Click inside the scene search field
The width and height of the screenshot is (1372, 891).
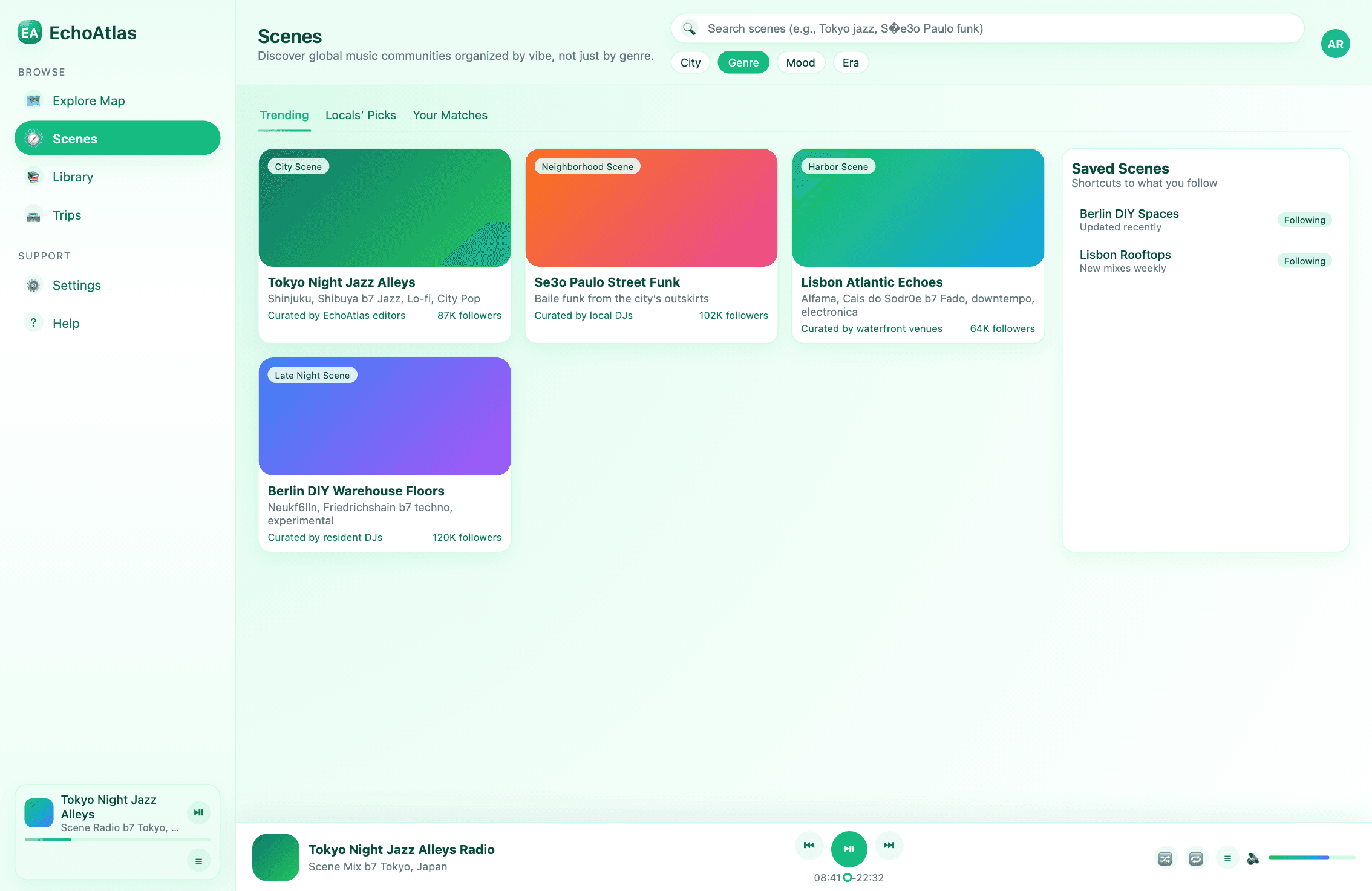pyautogui.click(x=986, y=28)
